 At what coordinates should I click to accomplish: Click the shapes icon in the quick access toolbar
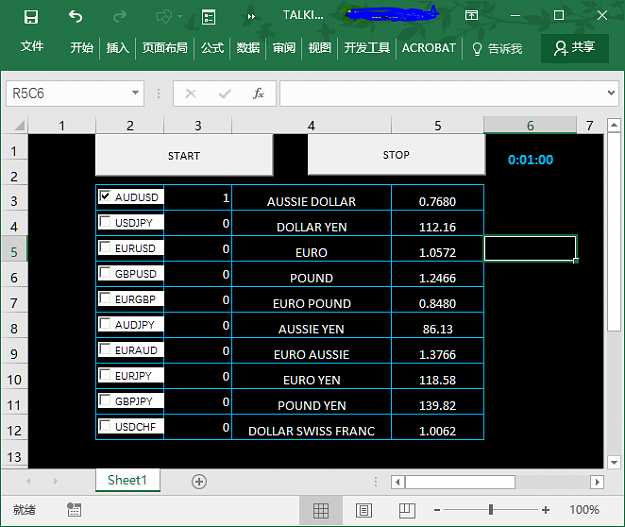(164, 17)
